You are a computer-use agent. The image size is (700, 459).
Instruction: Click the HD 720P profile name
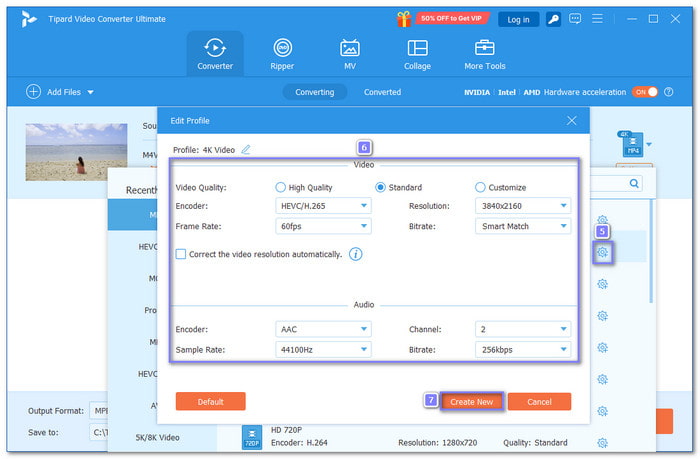(x=287, y=430)
